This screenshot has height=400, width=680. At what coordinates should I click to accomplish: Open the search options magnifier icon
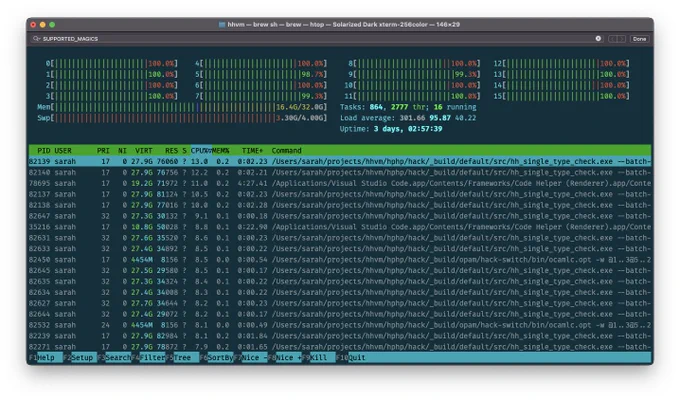point(36,39)
